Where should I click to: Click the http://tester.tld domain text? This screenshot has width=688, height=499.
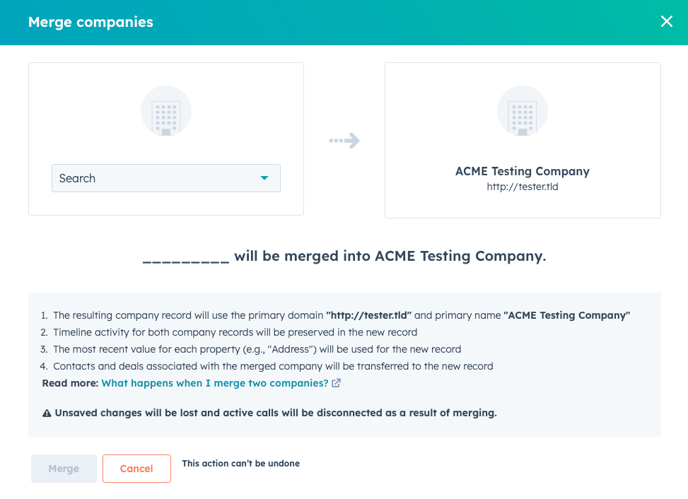click(x=522, y=187)
